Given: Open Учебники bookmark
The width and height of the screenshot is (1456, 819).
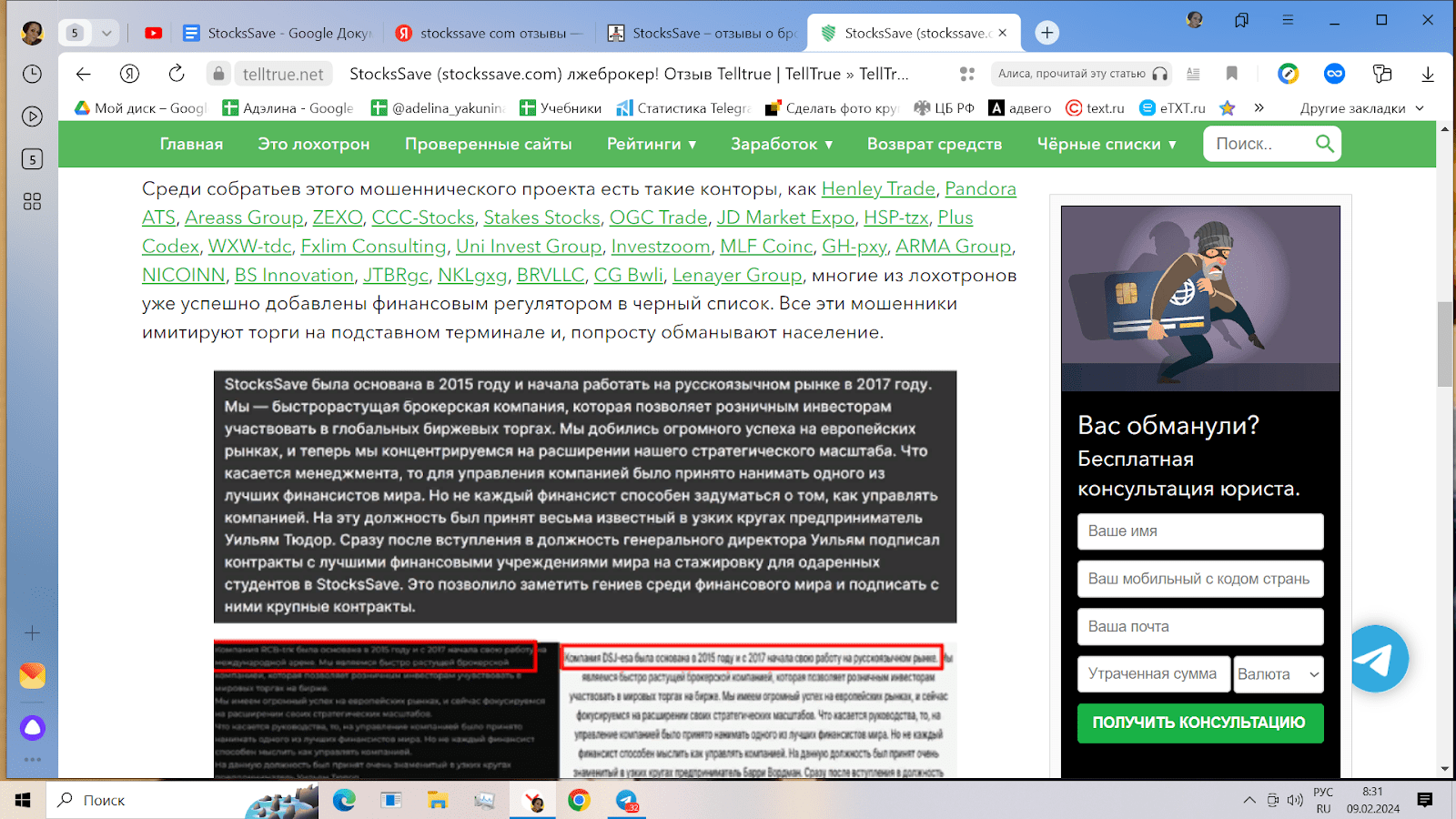Looking at the screenshot, I should coord(561,107).
